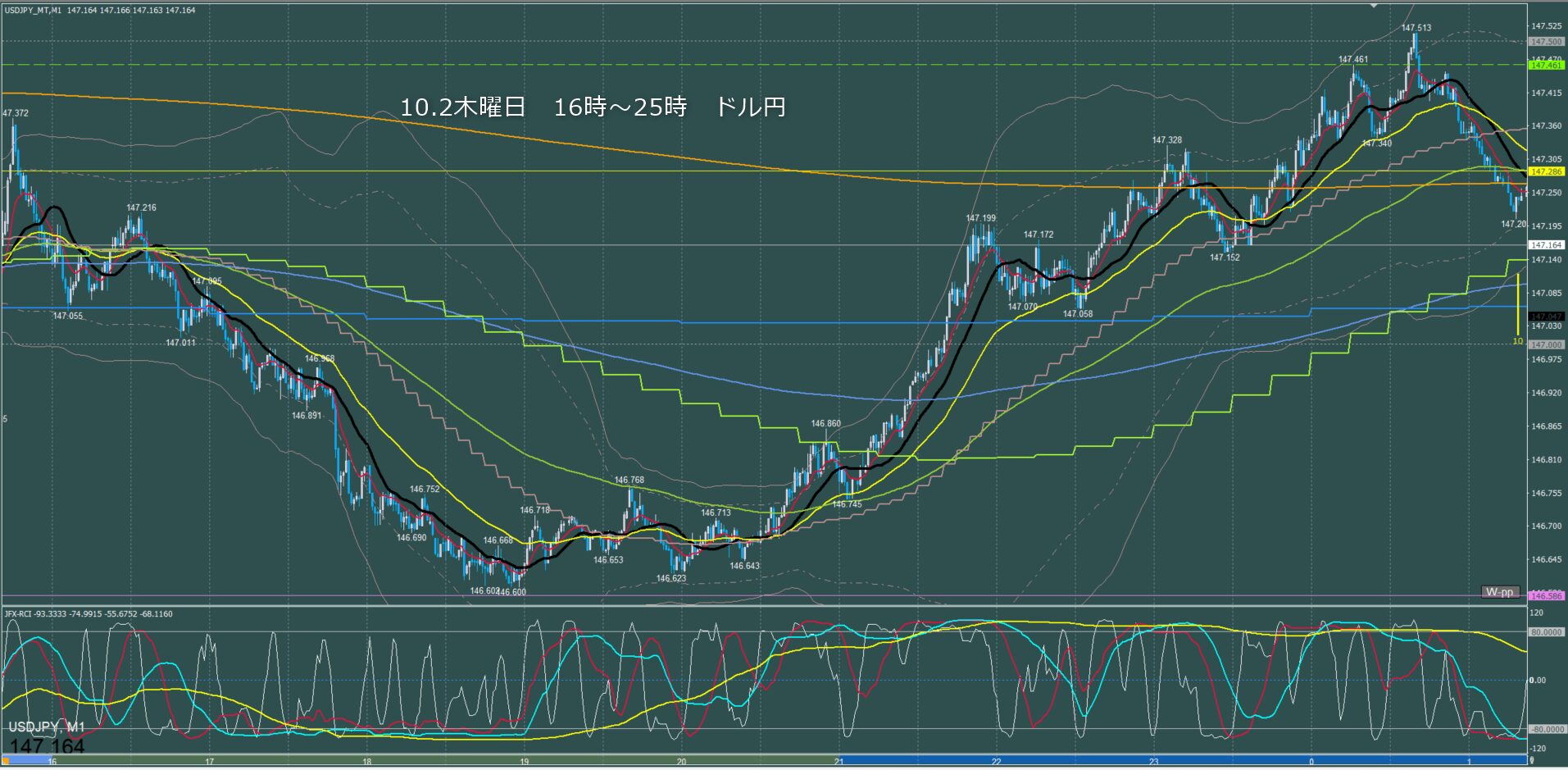Screen dimensions: 1568x770
Task: Select the Japanese date text annotation
Action: (x=592, y=107)
